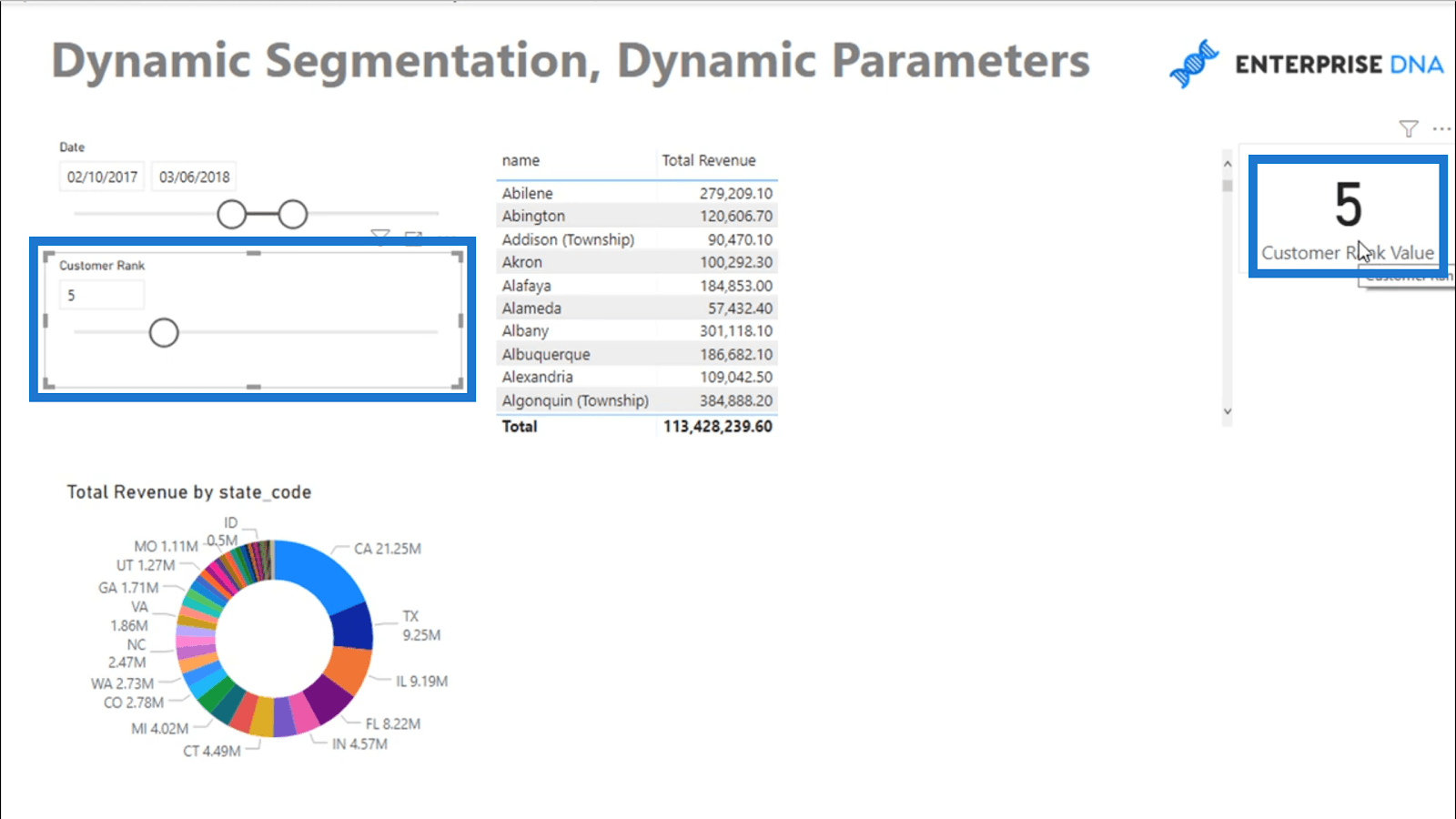Click the FL 8.22M chart label
The width and height of the screenshot is (1456, 819).
393,723
